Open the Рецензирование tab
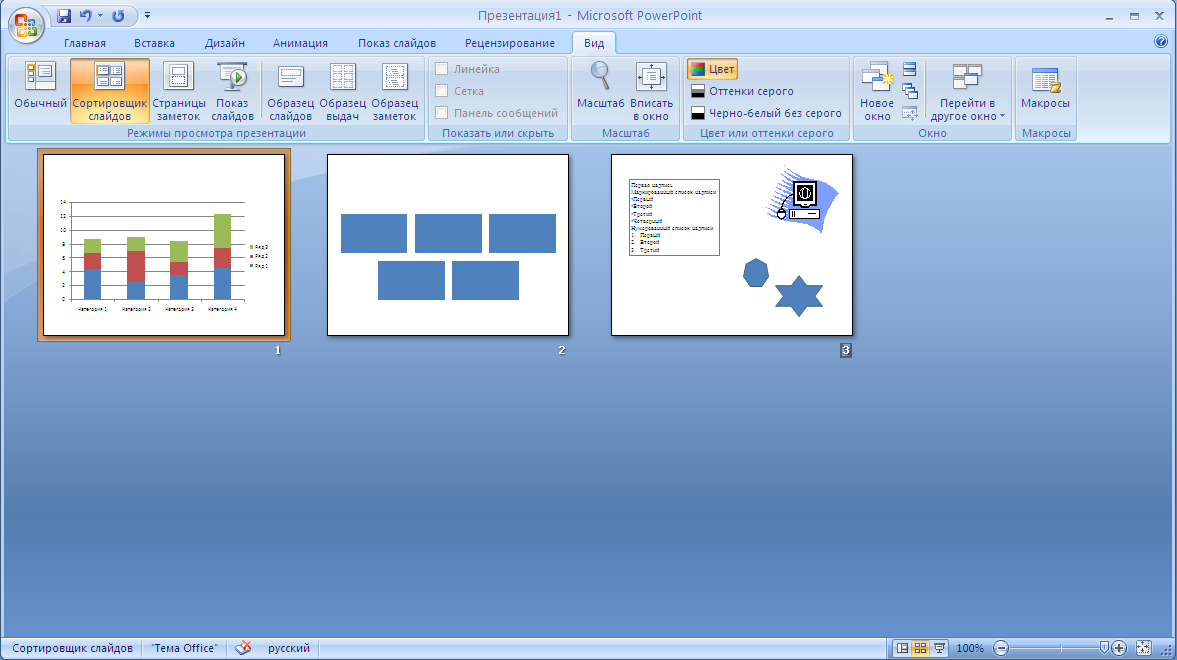The width and height of the screenshot is (1177, 660). (x=510, y=43)
